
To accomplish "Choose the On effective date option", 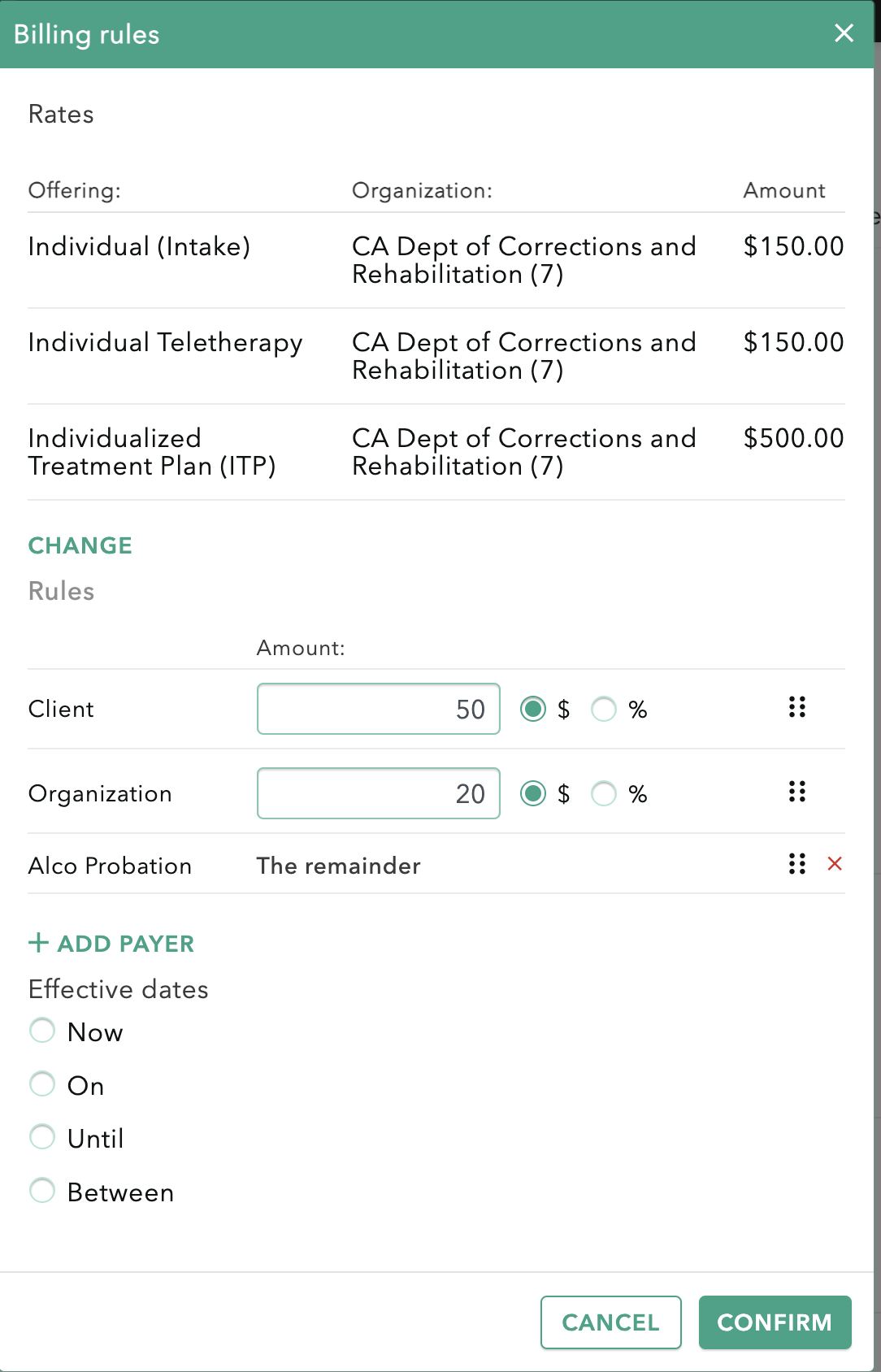I will (x=42, y=1084).
